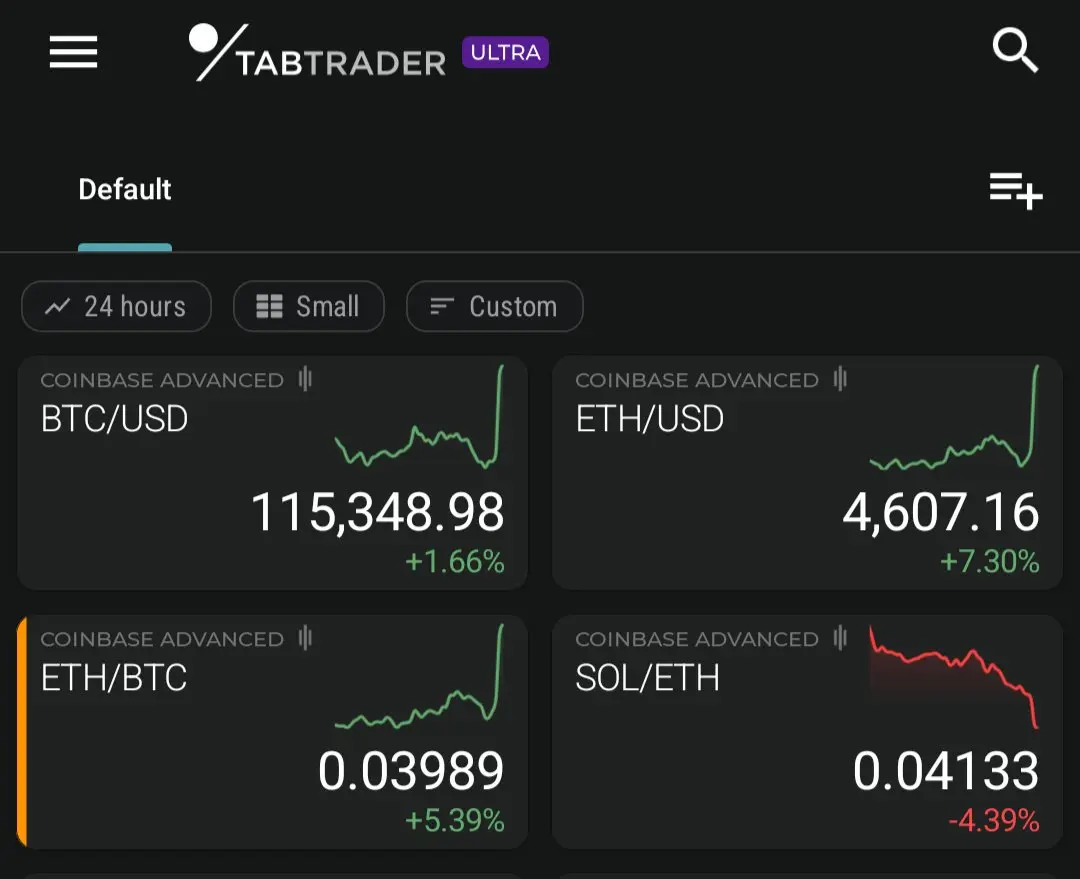Click candlestick icon on ETH/BTC card
1080x879 pixels.
(305, 638)
